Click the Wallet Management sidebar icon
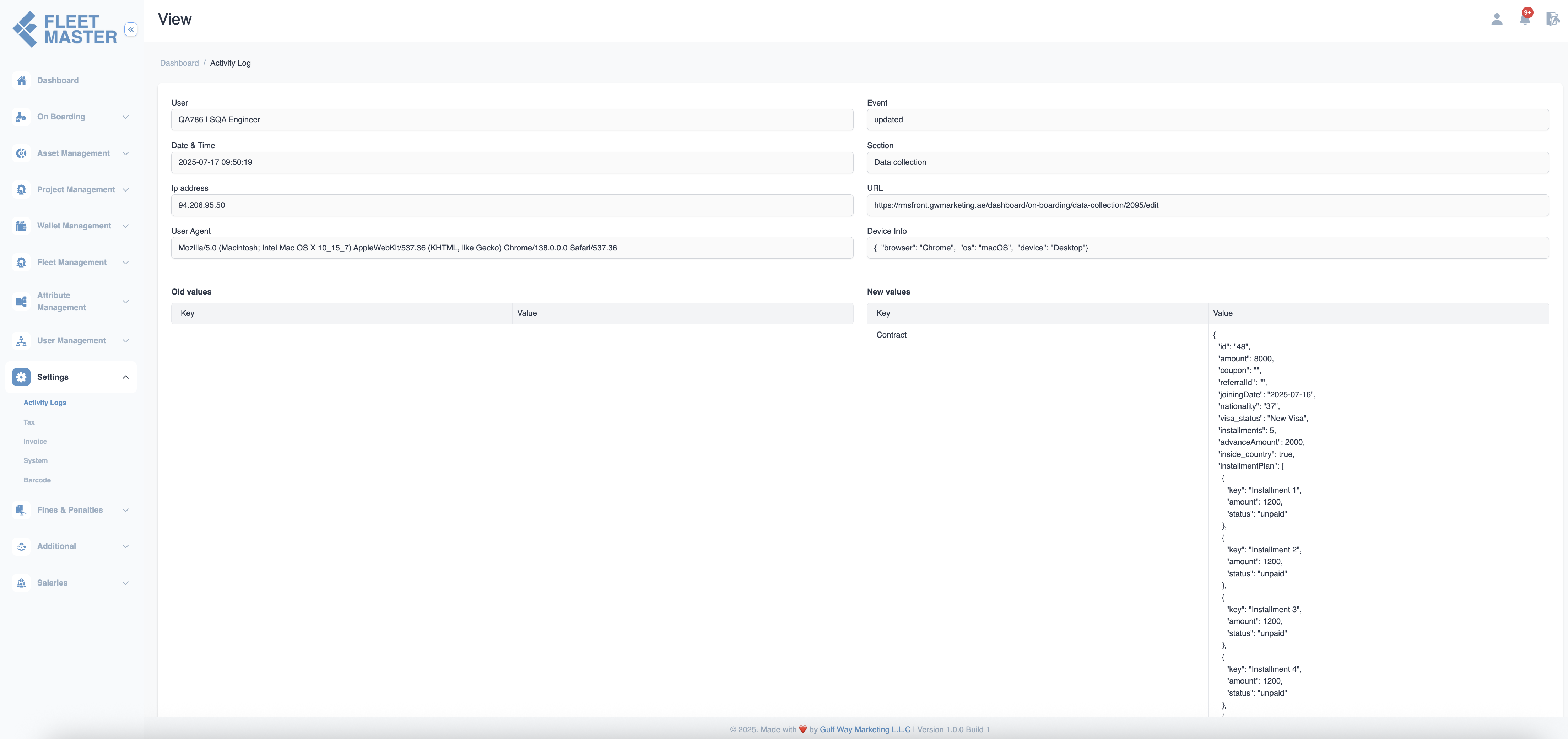Screen dimensions: 1568x739 (x=21, y=226)
